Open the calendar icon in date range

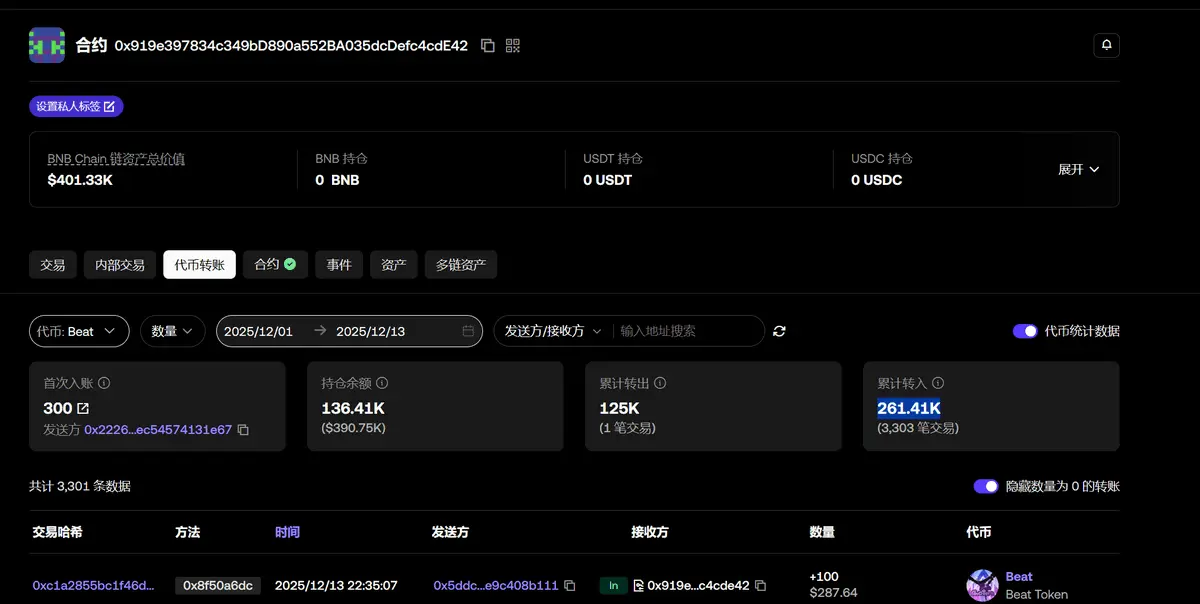(x=468, y=331)
